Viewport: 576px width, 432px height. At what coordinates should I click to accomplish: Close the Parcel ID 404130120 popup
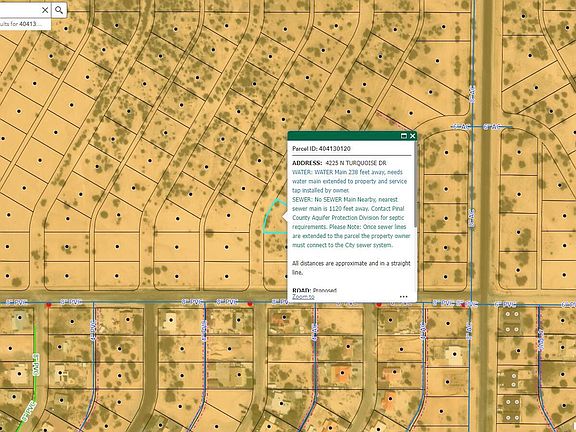pos(413,136)
